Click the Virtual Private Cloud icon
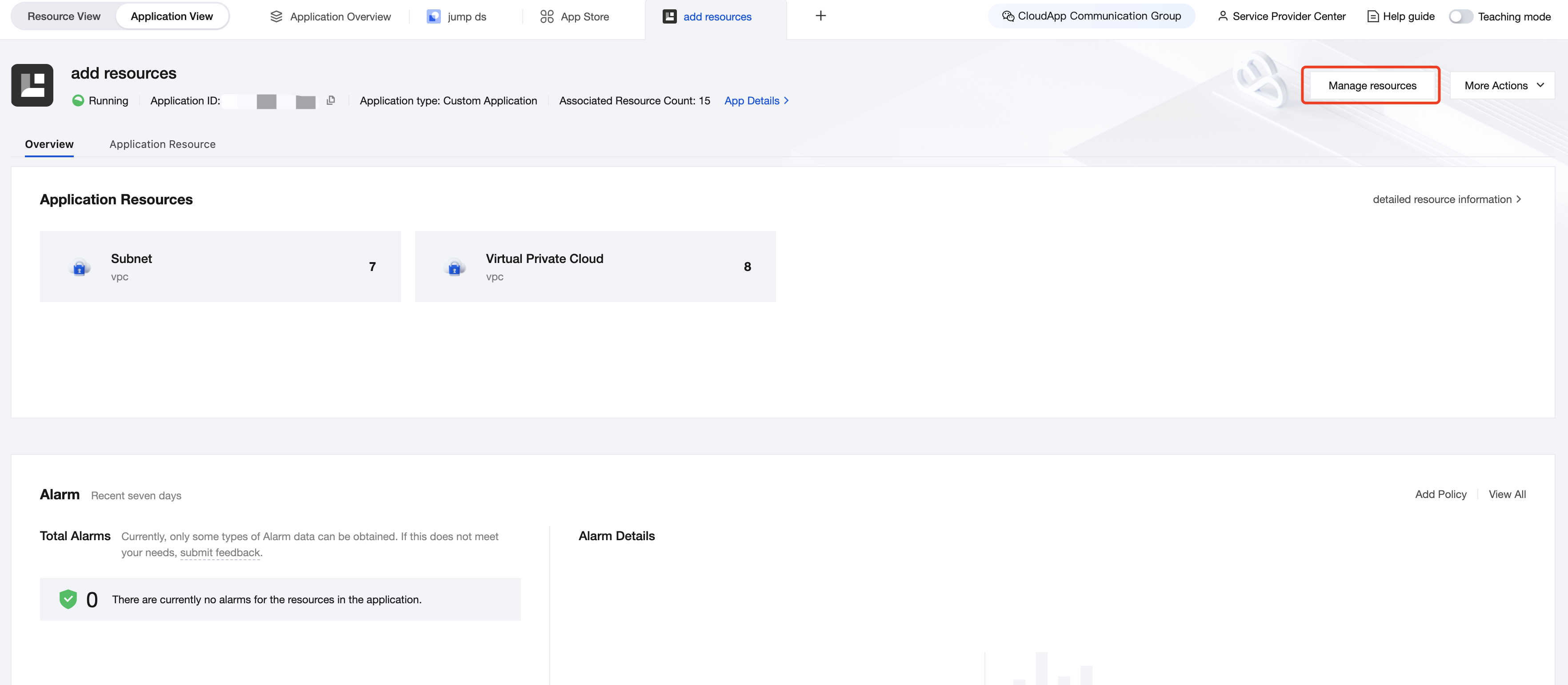Image resolution: width=1568 pixels, height=685 pixels. click(x=455, y=267)
